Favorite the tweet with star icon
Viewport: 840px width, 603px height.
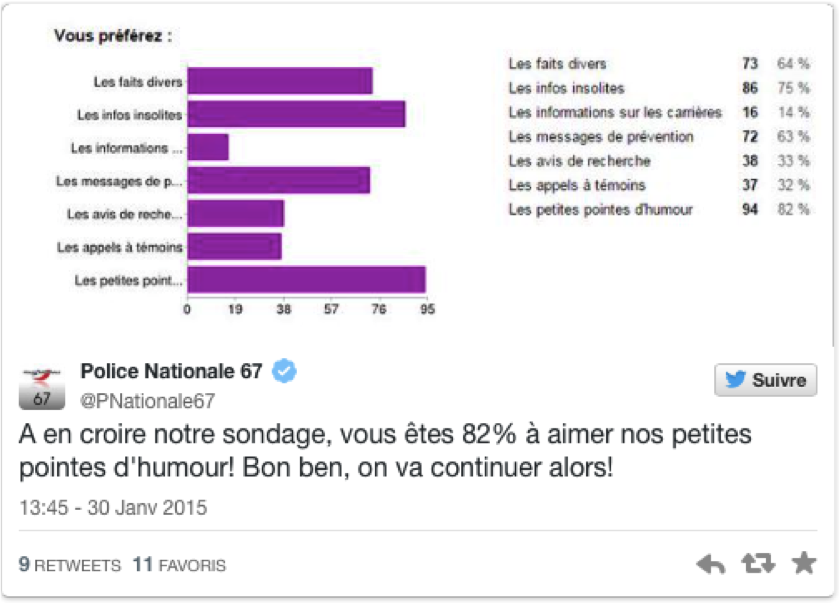(804, 563)
